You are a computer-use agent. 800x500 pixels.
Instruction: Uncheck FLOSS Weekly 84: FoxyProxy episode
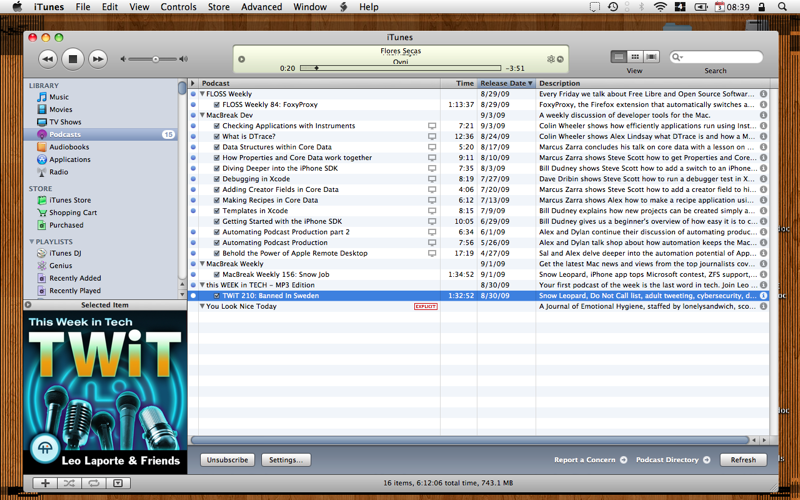click(217, 105)
